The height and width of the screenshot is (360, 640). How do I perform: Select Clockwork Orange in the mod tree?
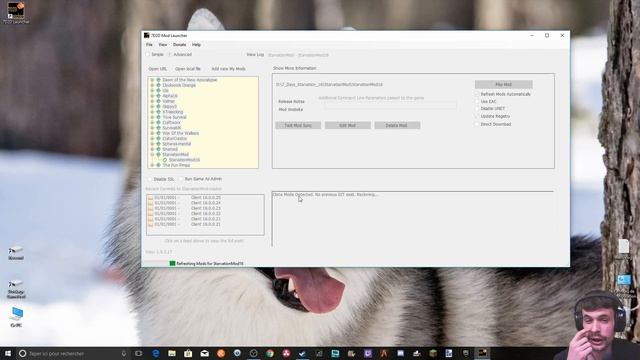tap(179, 85)
